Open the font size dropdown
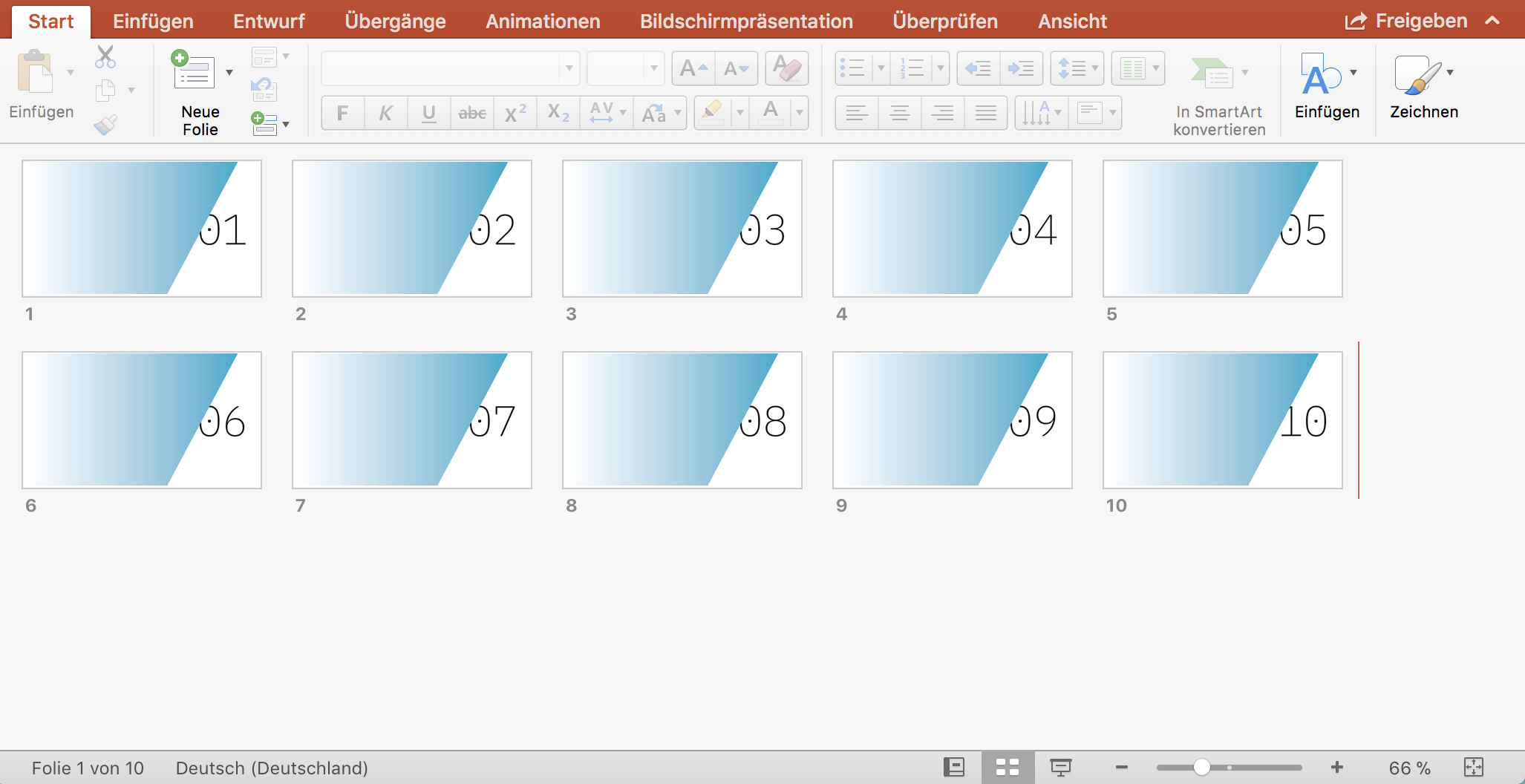 [x=654, y=69]
